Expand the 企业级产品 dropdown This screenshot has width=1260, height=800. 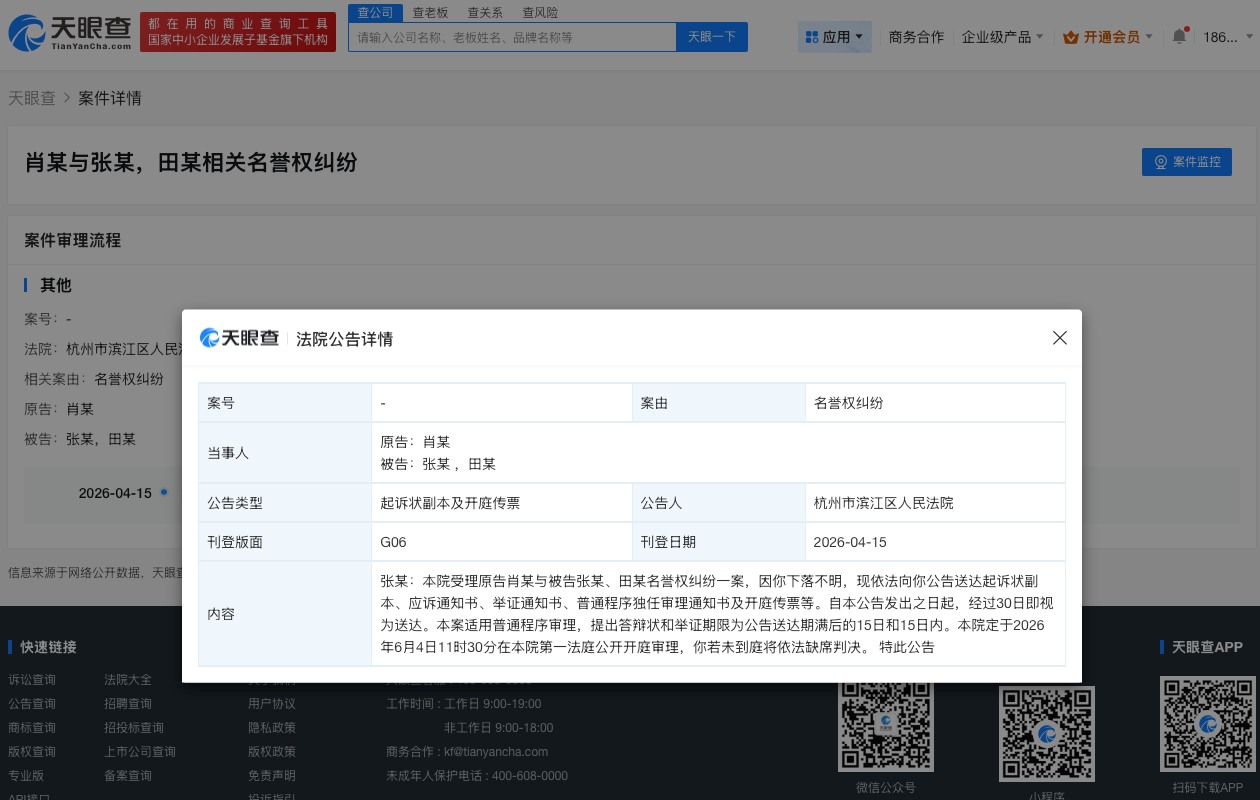(x=1003, y=36)
